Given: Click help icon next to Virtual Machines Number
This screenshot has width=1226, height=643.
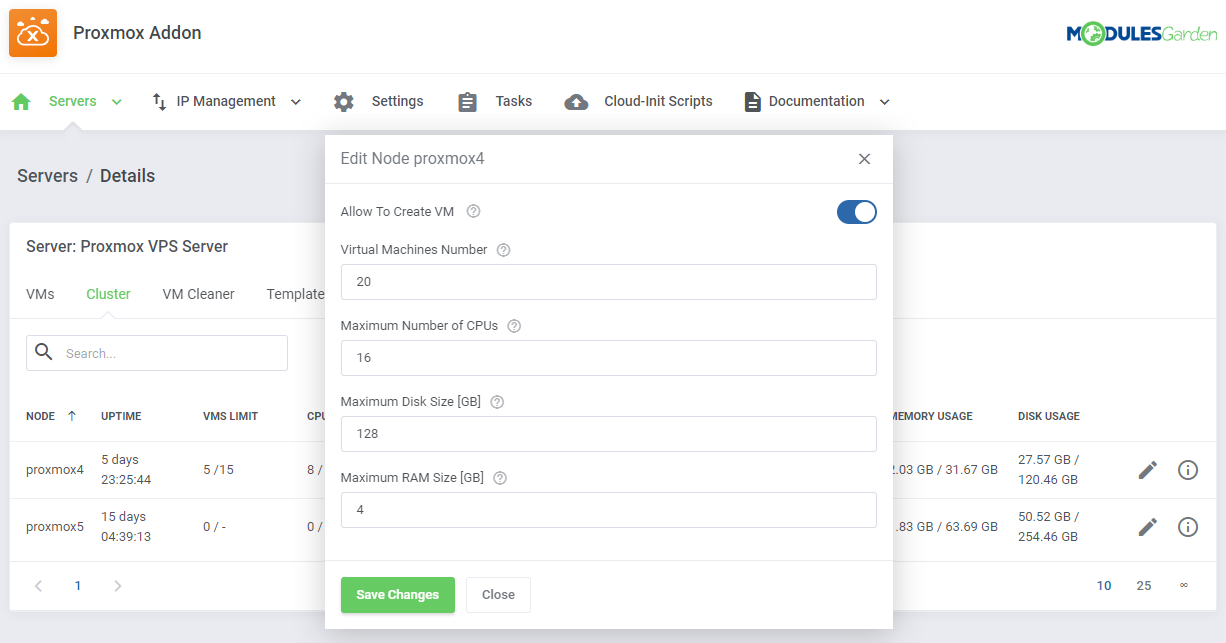Looking at the screenshot, I should click(x=503, y=250).
